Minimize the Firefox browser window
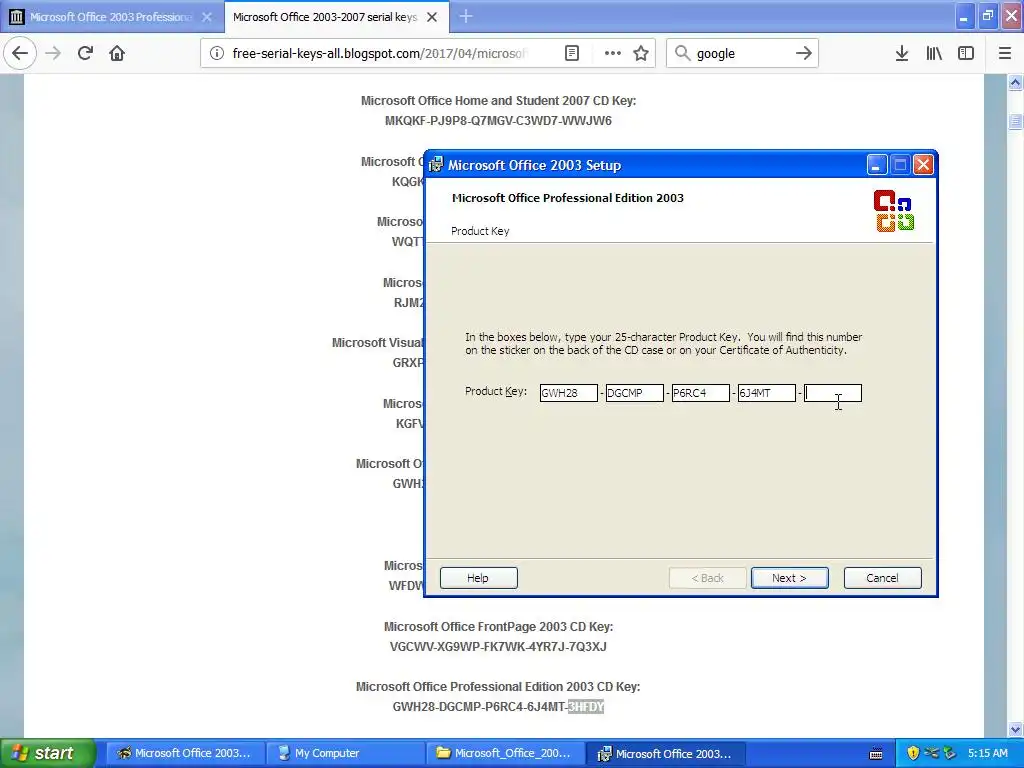Viewport: 1024px width, 768px height. [963, 16]
